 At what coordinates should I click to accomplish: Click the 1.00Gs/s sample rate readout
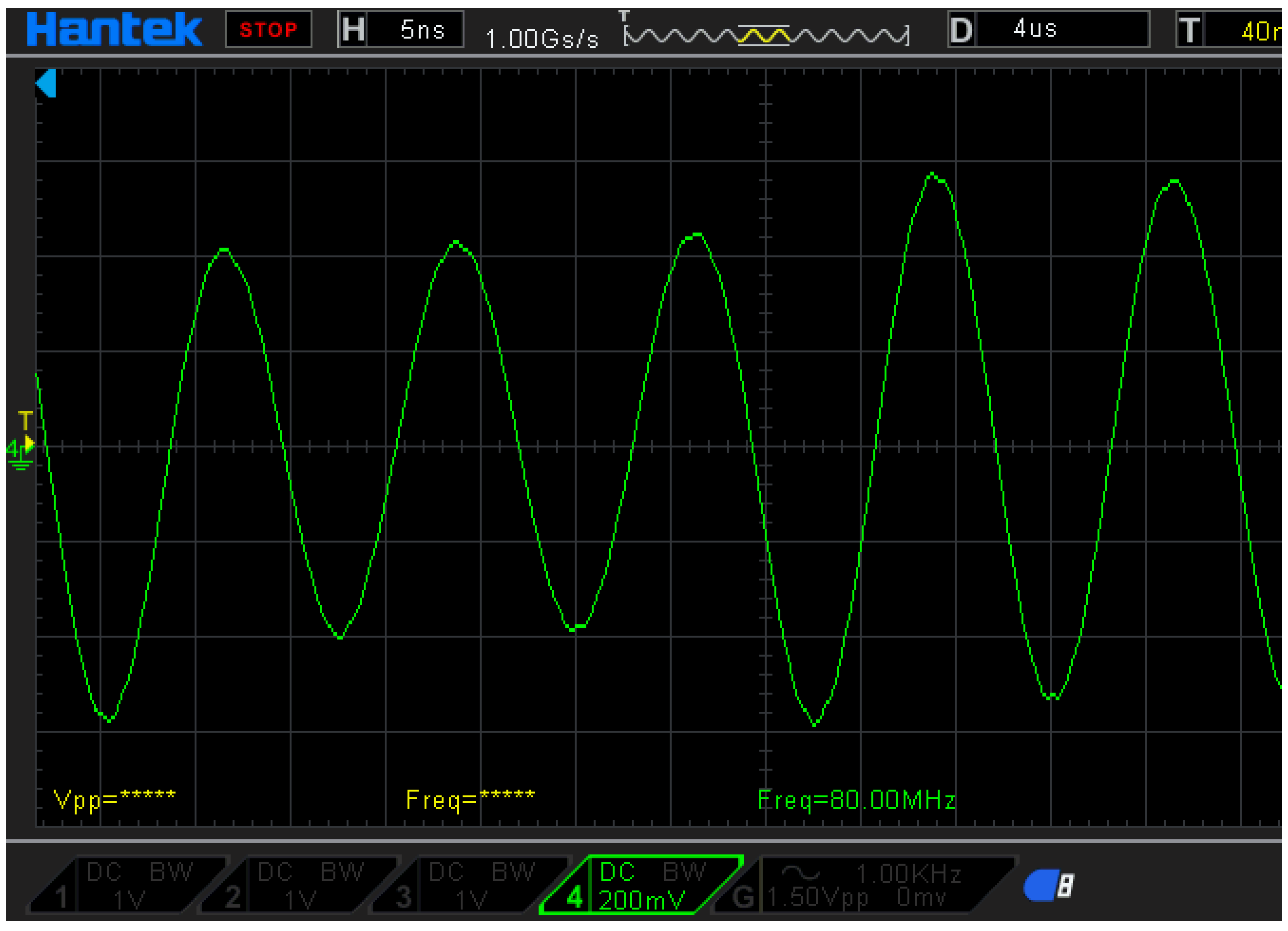pos(542,39)
